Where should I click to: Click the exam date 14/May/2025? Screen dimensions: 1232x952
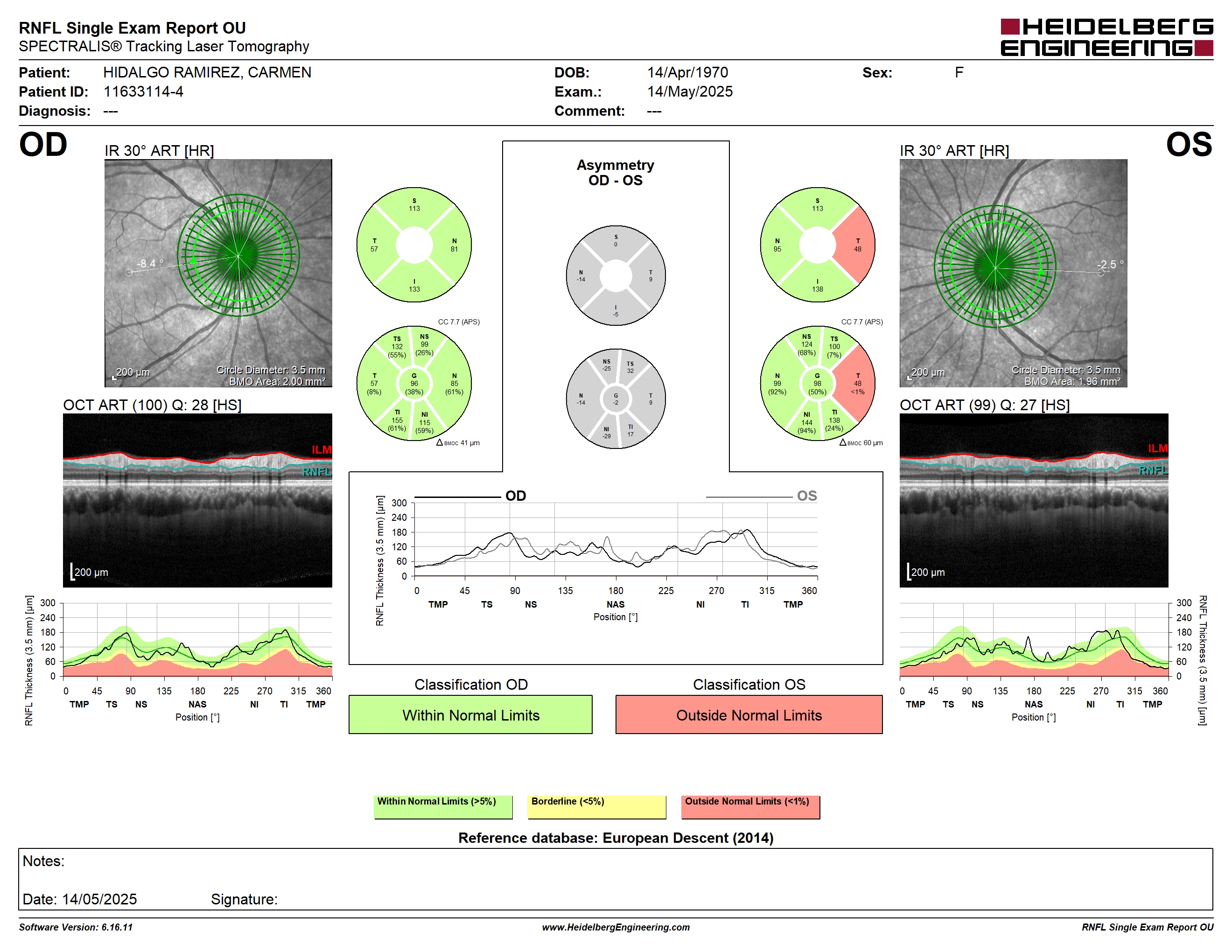tap(690, 91)
